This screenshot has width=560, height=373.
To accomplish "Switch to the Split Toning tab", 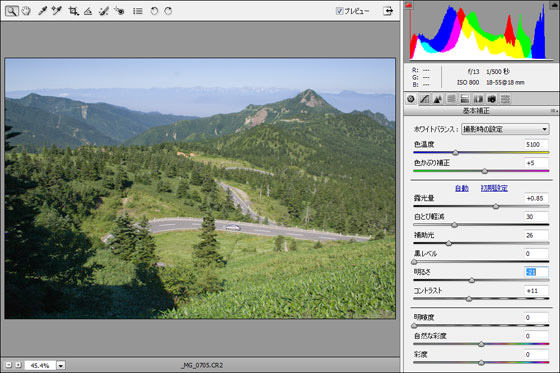I will (465, 99).
